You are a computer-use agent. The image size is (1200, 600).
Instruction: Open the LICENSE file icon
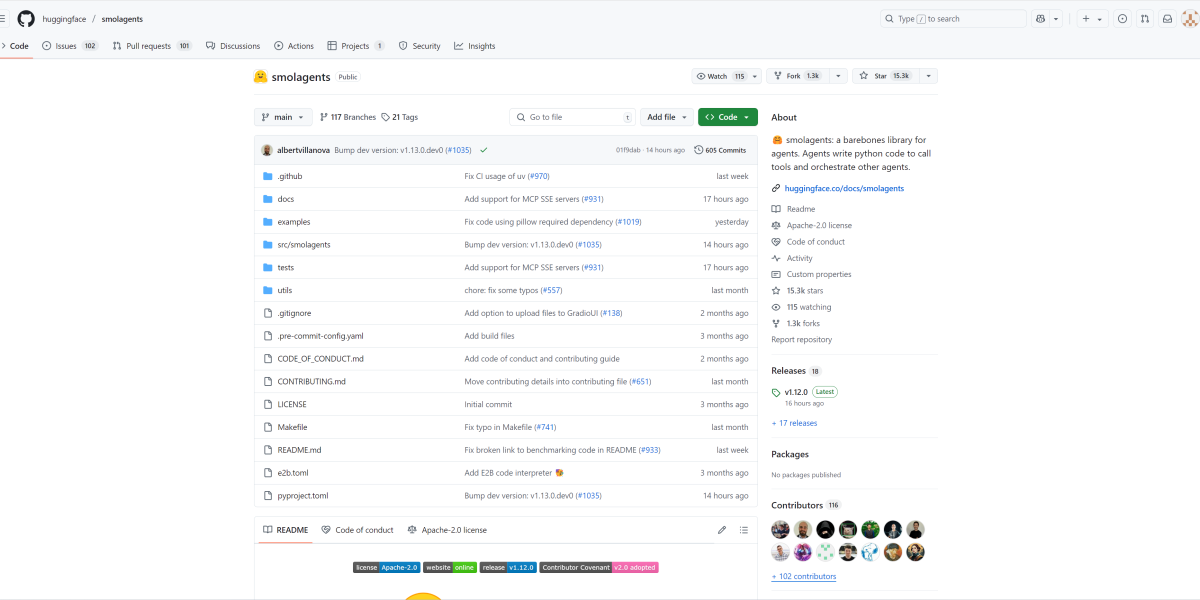[268, 404]
